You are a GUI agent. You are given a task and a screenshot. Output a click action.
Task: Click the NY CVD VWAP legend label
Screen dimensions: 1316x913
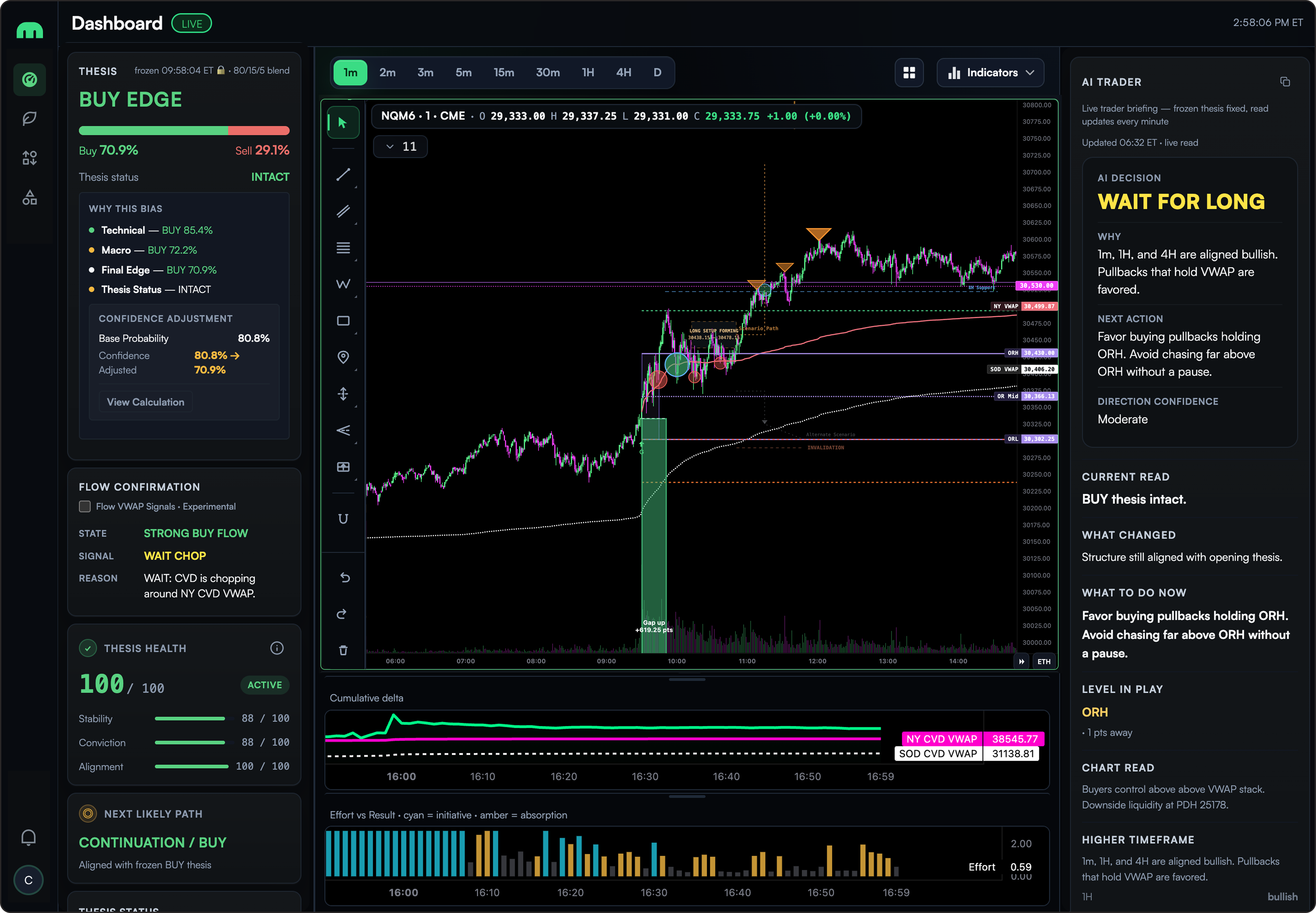[x=942, y=738]
